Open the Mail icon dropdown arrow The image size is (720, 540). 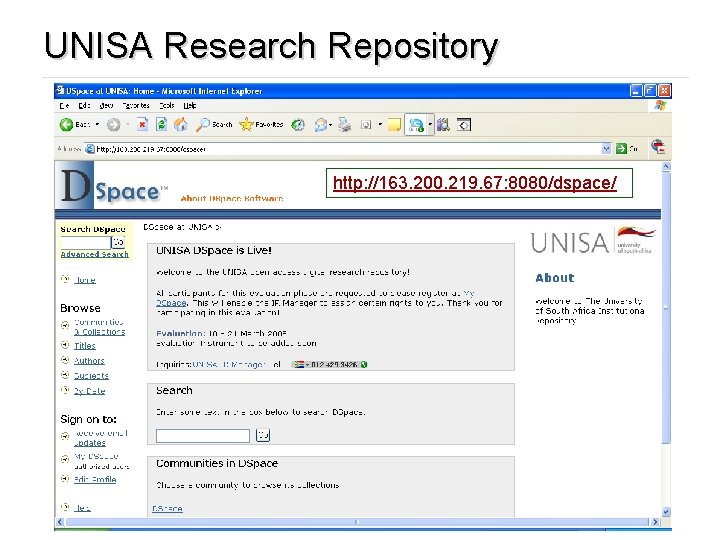coord(331,124)
